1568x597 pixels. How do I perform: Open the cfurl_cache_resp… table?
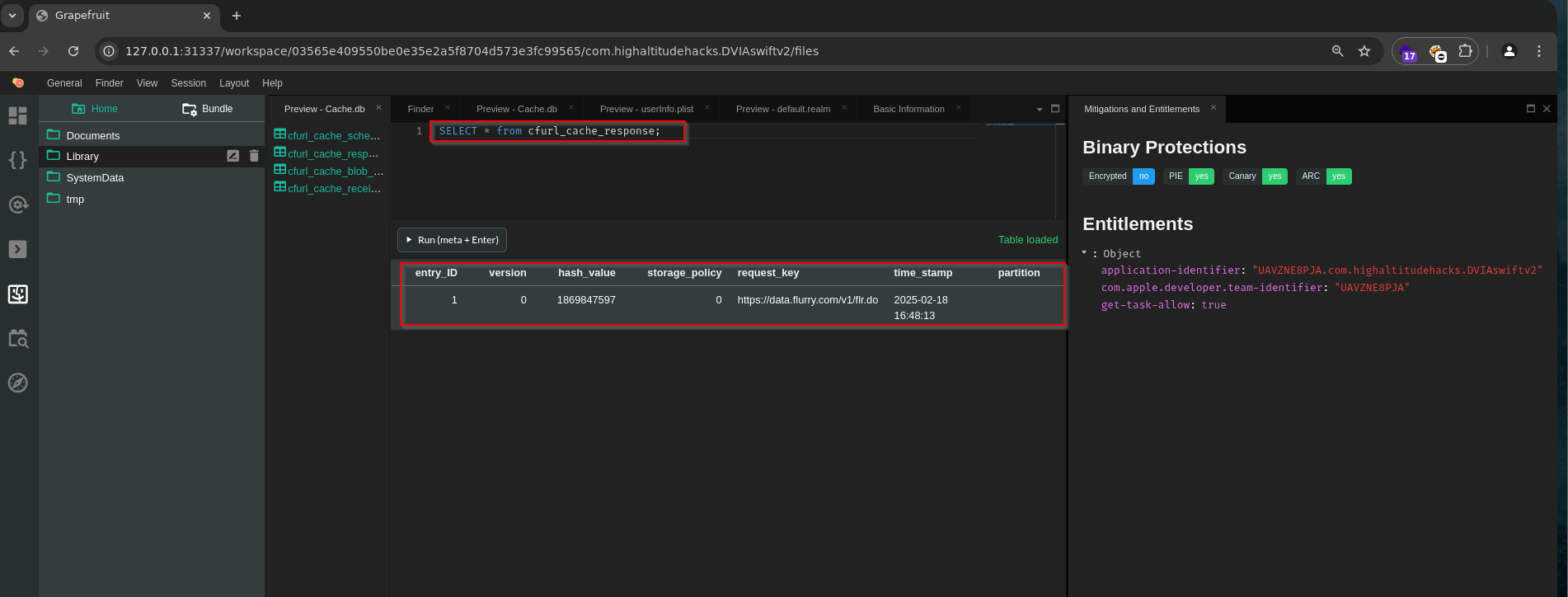(x=327, y=153)
